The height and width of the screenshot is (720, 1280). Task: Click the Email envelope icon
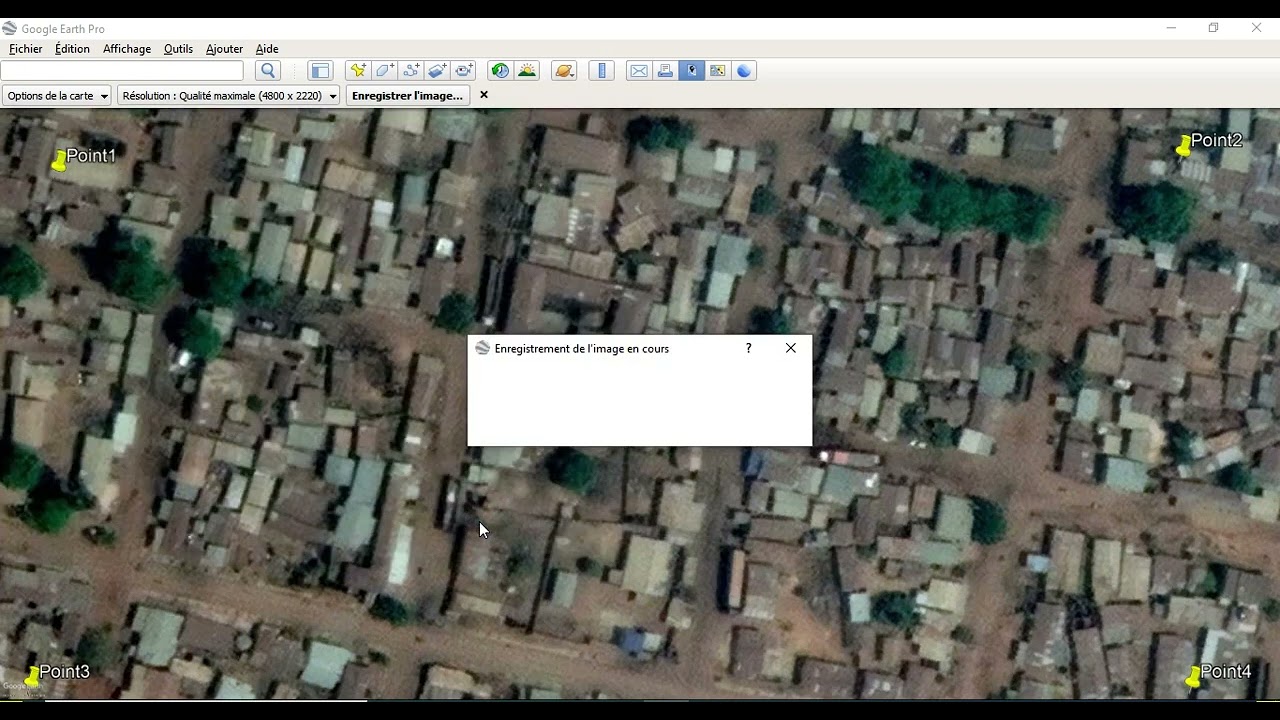[638, 70]
